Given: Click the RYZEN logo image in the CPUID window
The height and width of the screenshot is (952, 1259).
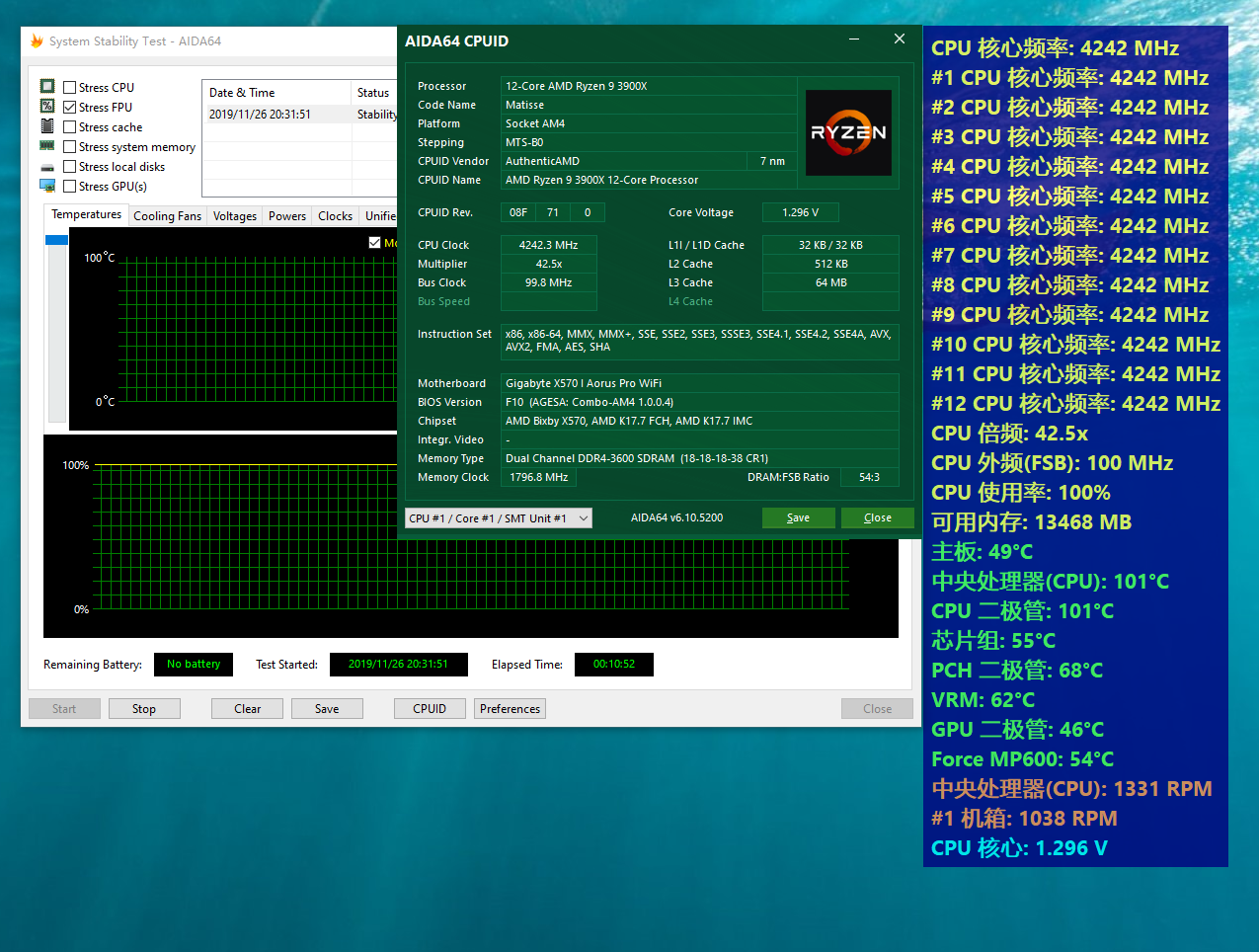Looking at the screenshot, I should (848, 133).
